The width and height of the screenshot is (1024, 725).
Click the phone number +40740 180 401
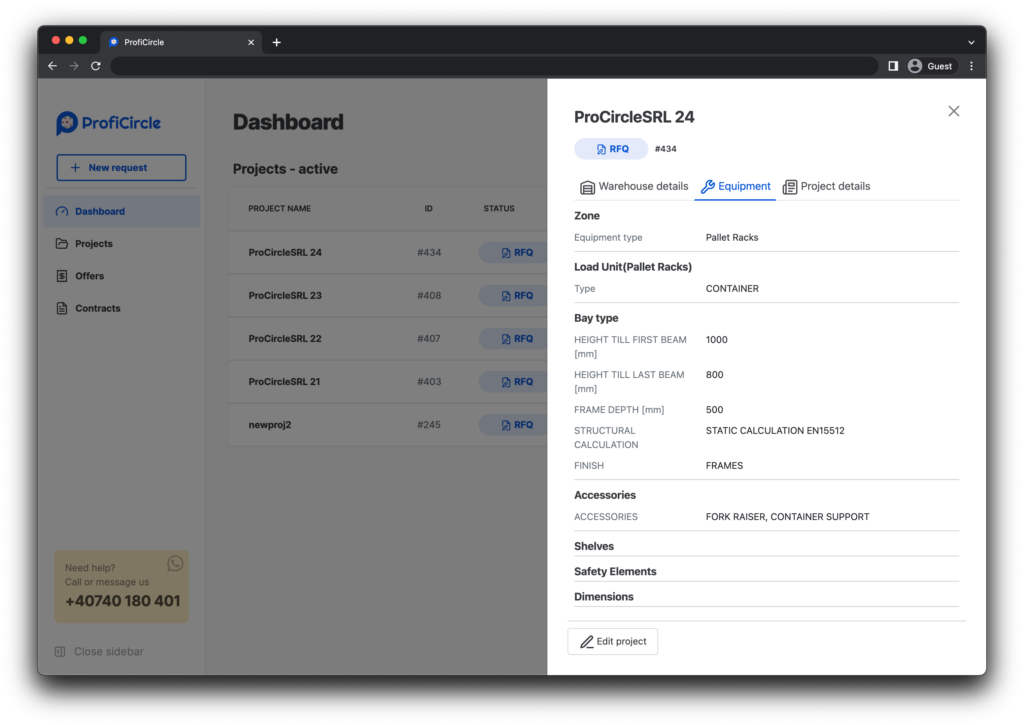coord(123,602)
